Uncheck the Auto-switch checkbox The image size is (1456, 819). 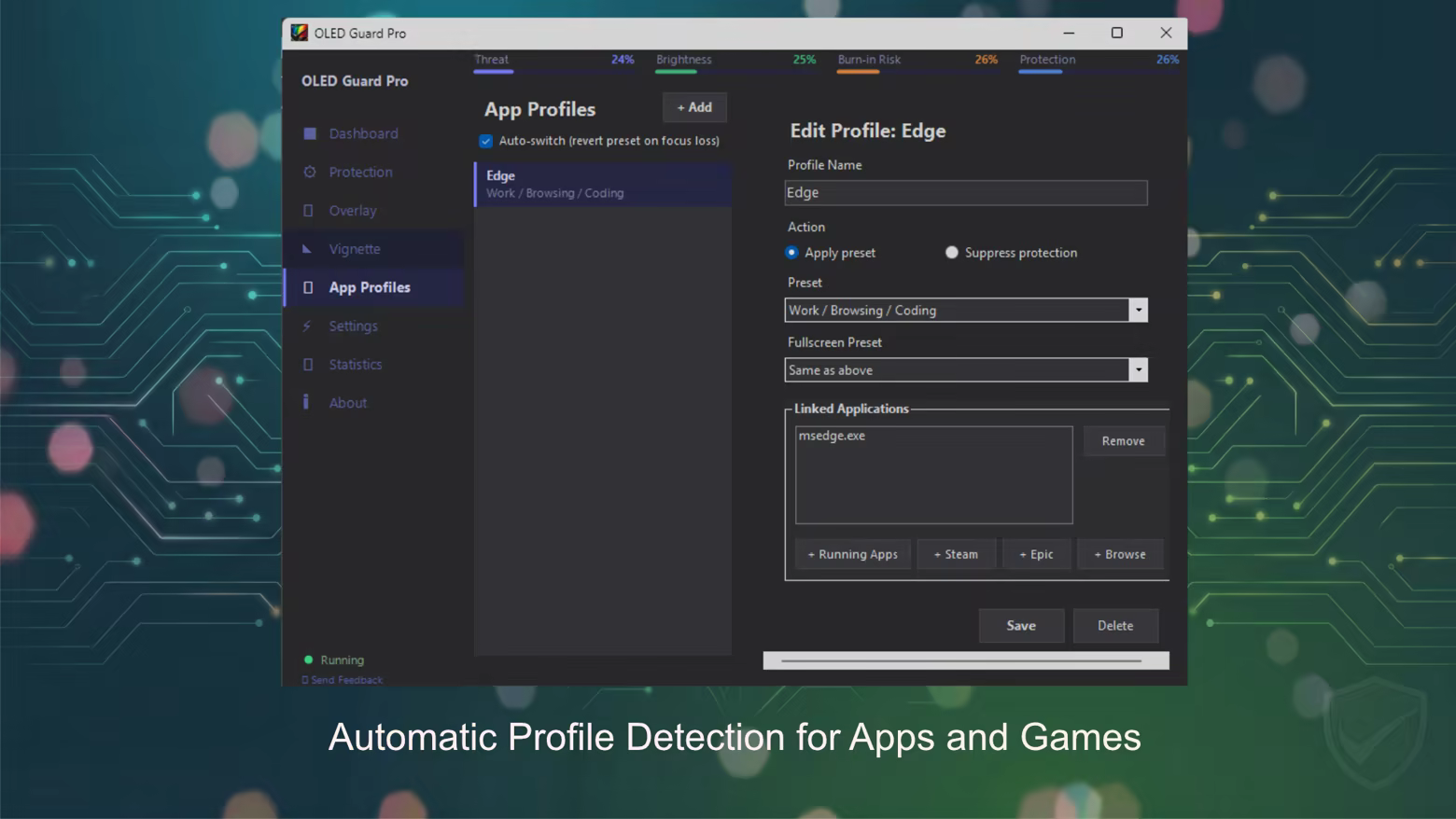point(486,141)
